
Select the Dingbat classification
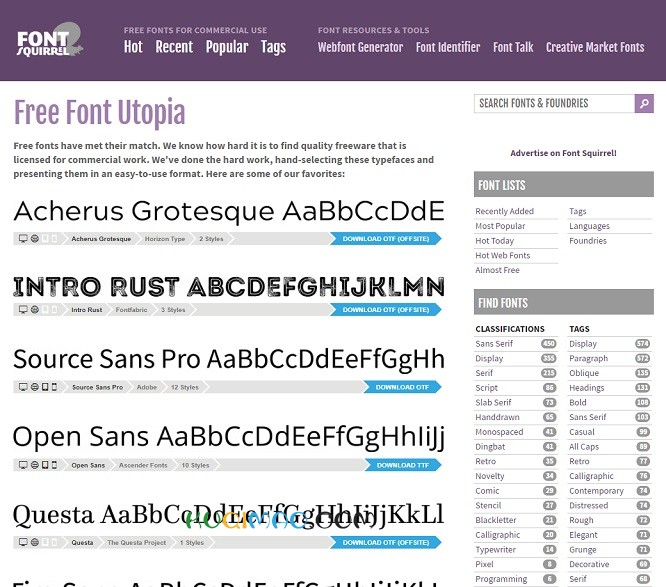point(490,447)
